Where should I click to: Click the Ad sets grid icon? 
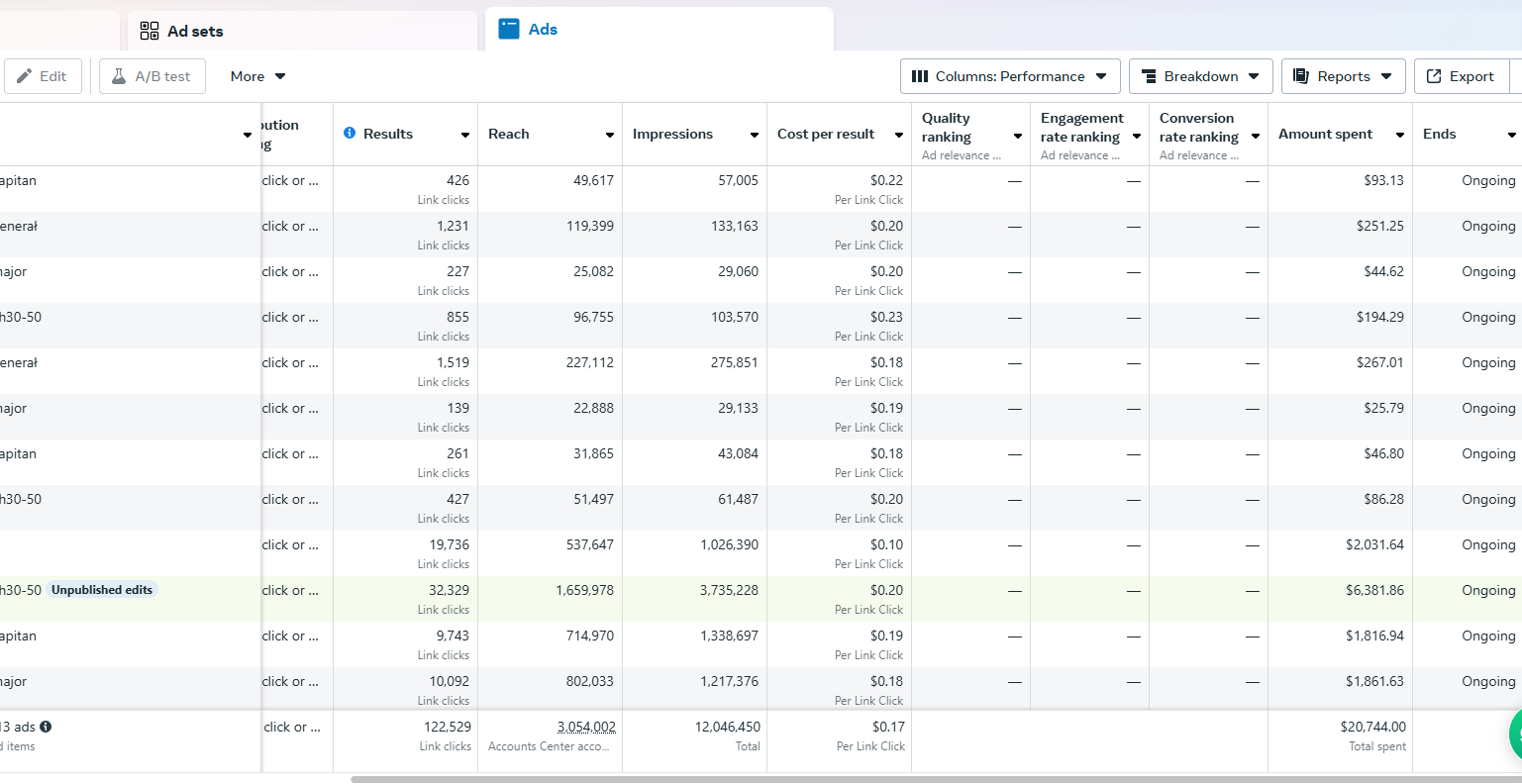click(x=150, y=31)
